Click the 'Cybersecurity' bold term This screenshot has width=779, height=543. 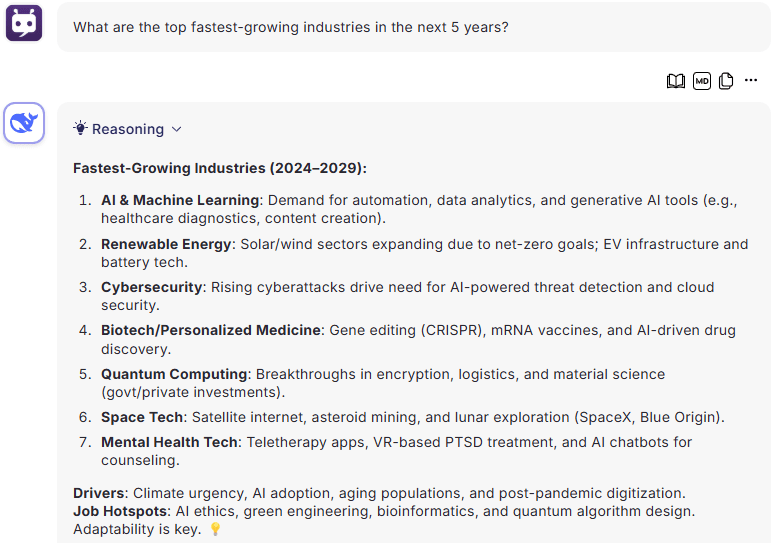pyautogui.click(x=152, y=287)
